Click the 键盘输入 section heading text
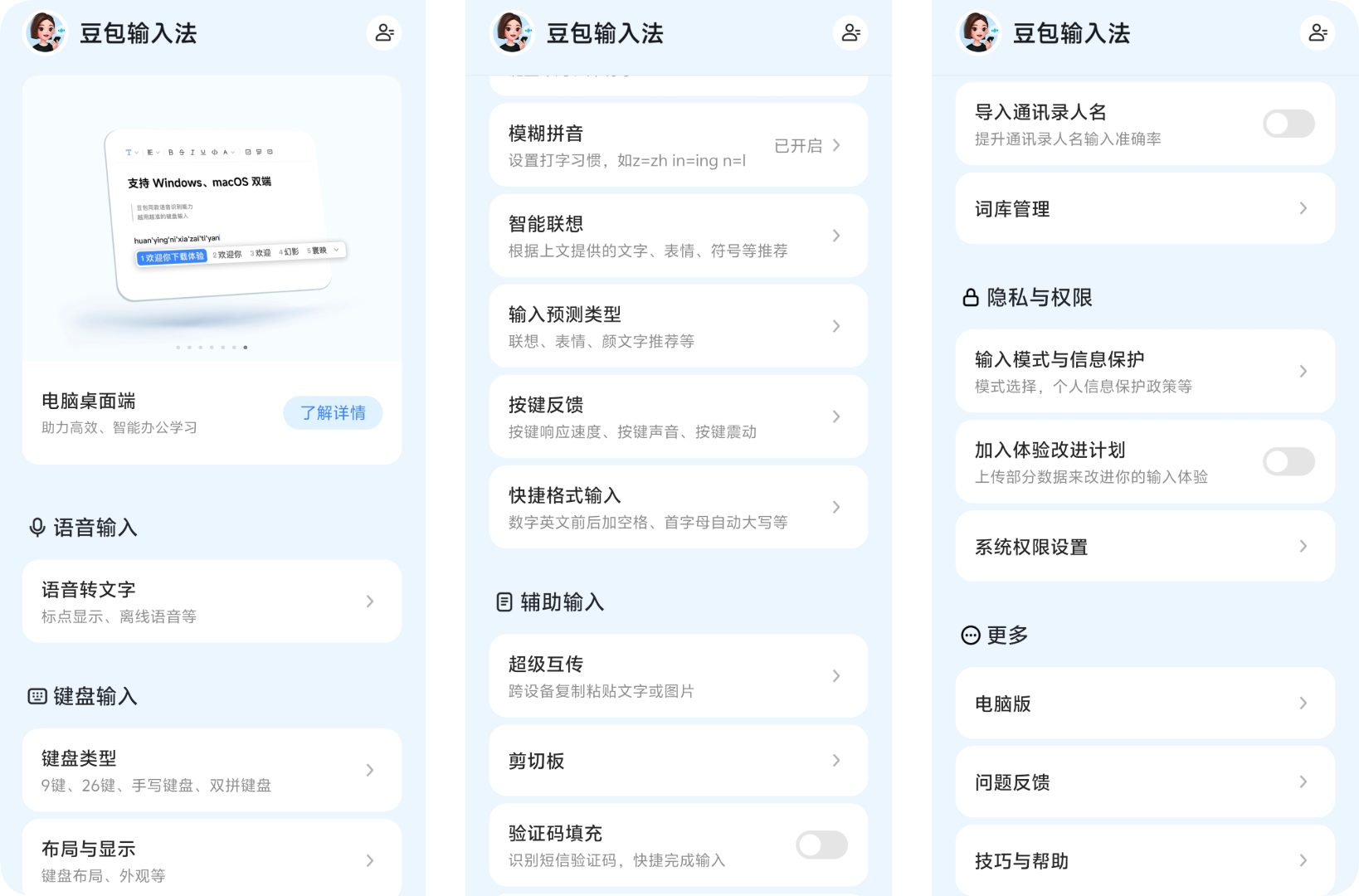1359x896 pixels. (x=95, y=696)
